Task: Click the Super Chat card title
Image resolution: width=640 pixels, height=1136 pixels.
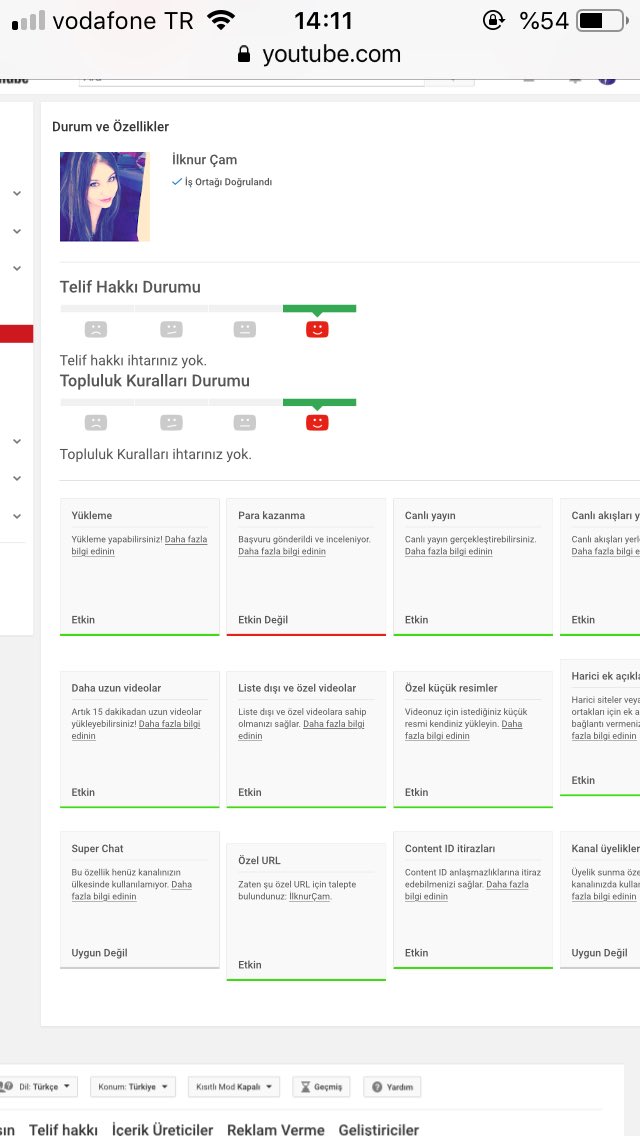Action: 98,849
